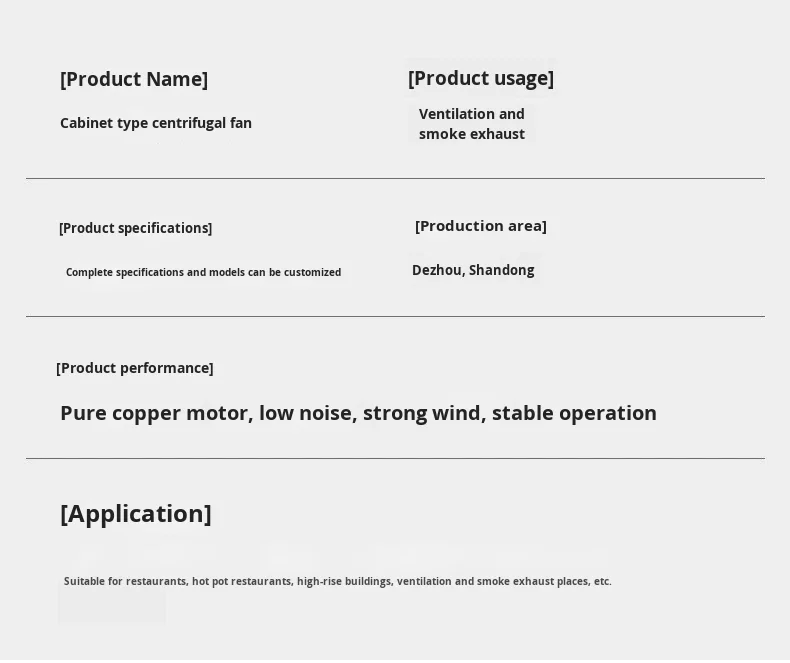The image size is (790, 663).
Task: Click 'hot pot restaurants' in application text
Action: coord(240,581)
